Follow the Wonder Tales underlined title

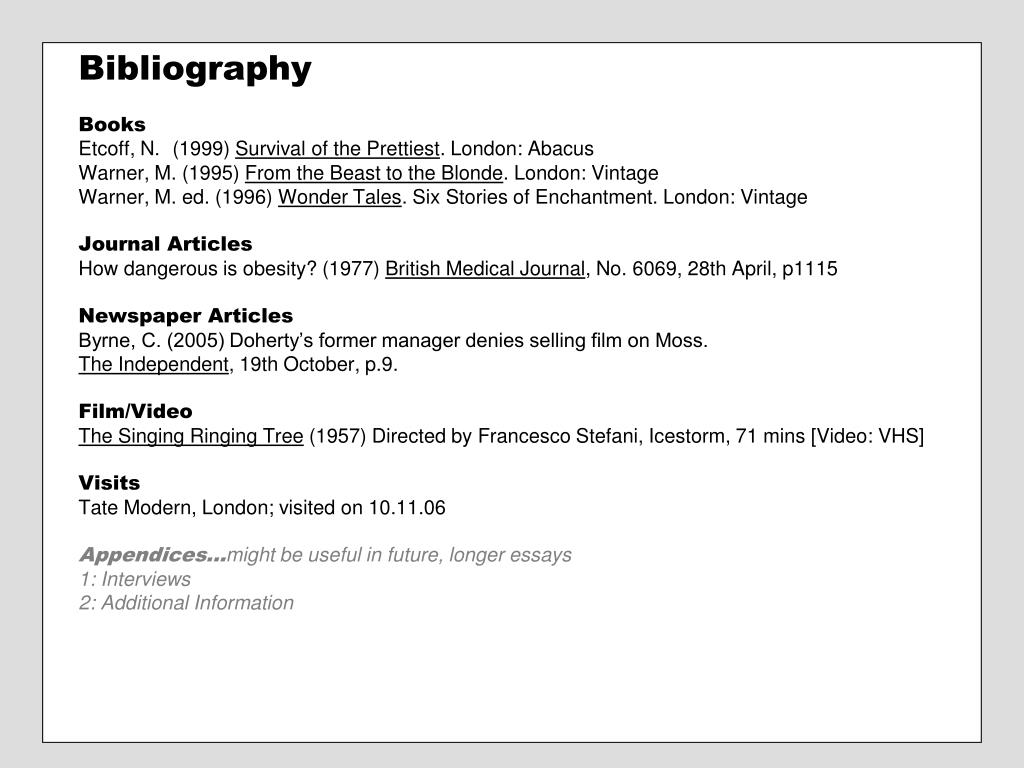click(x=340, y=197)
